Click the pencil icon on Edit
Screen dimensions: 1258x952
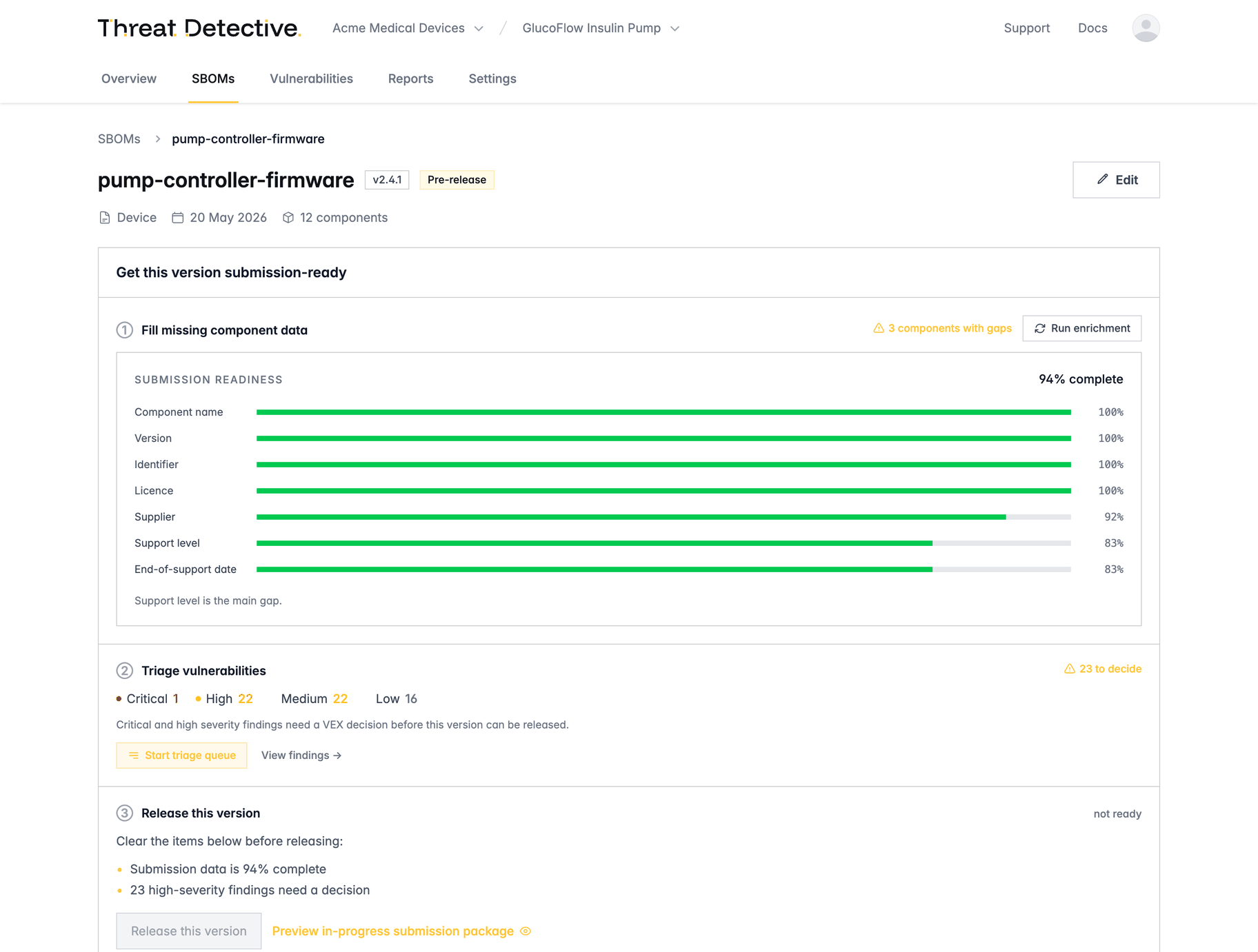point(1103,179)
